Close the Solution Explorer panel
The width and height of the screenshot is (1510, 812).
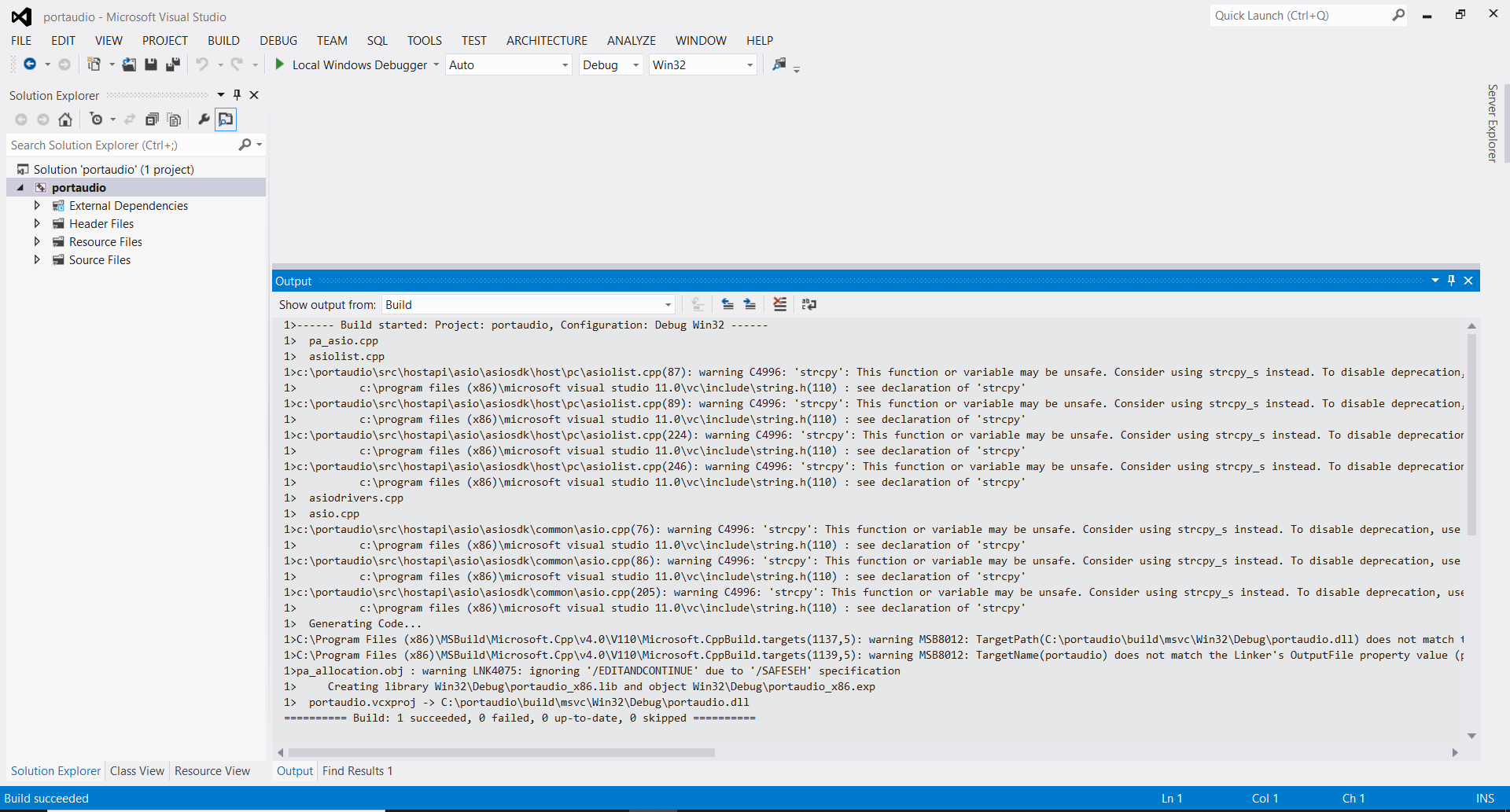coord(254,95)
